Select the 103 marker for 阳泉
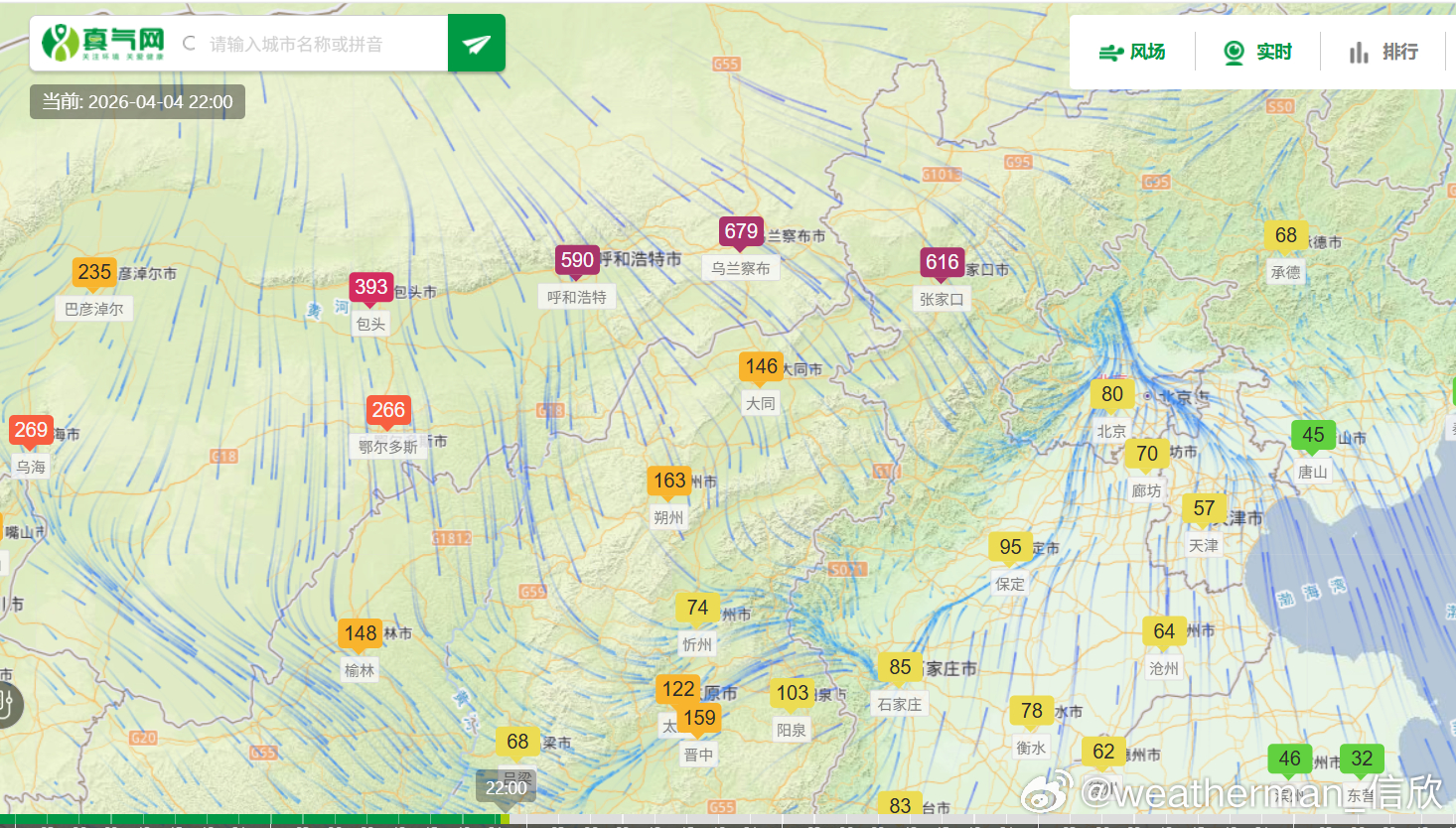The width and height of the screenshot is (1456, 828). click(793, 693)
